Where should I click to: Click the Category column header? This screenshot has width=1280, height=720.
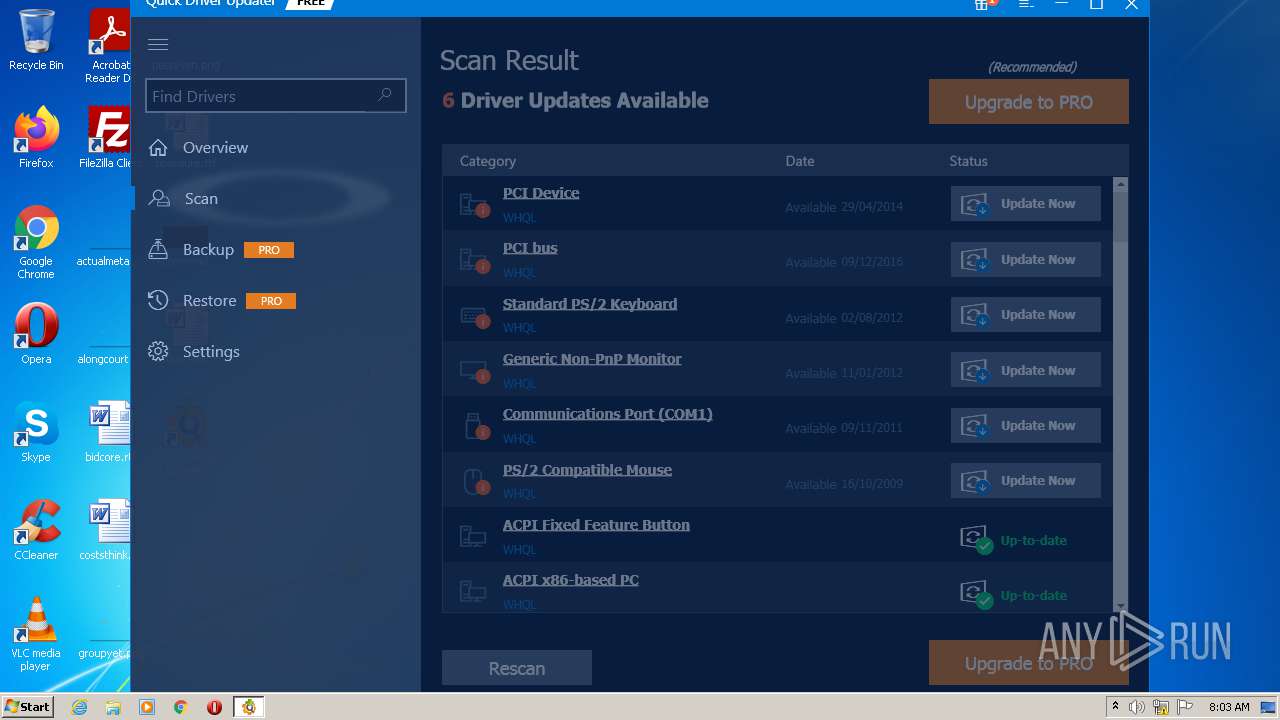[x=488, y=161]
